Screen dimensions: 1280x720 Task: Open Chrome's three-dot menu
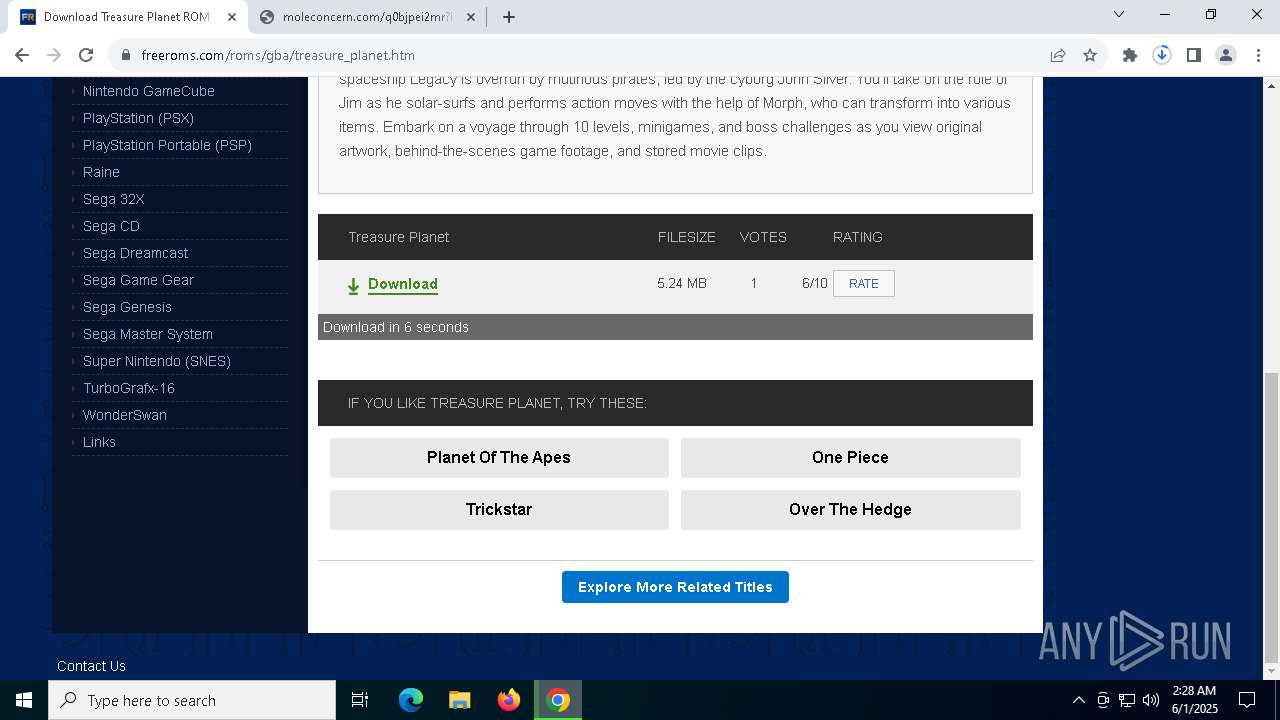(x=1257, y=55)
